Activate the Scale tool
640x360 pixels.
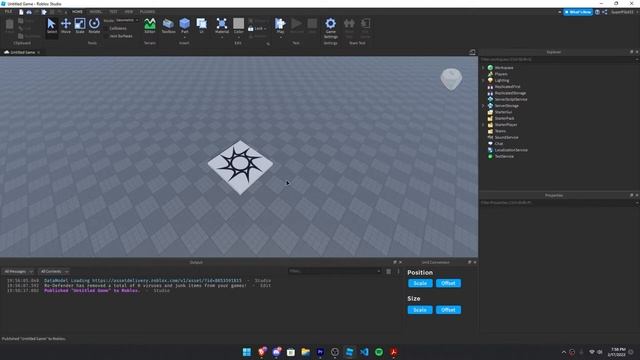click(80, 26)
